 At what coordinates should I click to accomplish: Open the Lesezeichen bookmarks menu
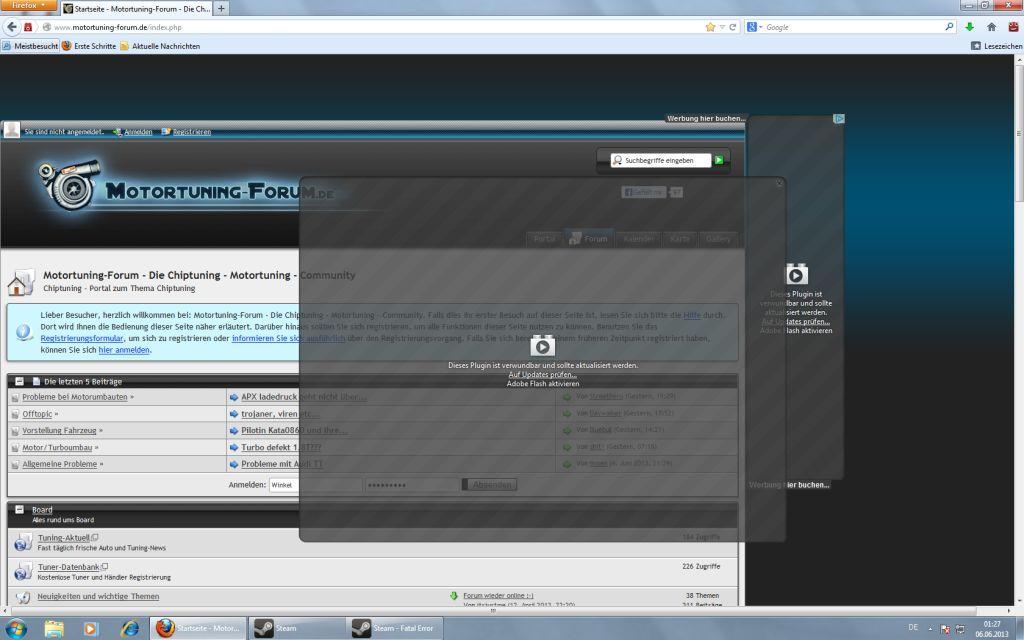click(997, 46)
